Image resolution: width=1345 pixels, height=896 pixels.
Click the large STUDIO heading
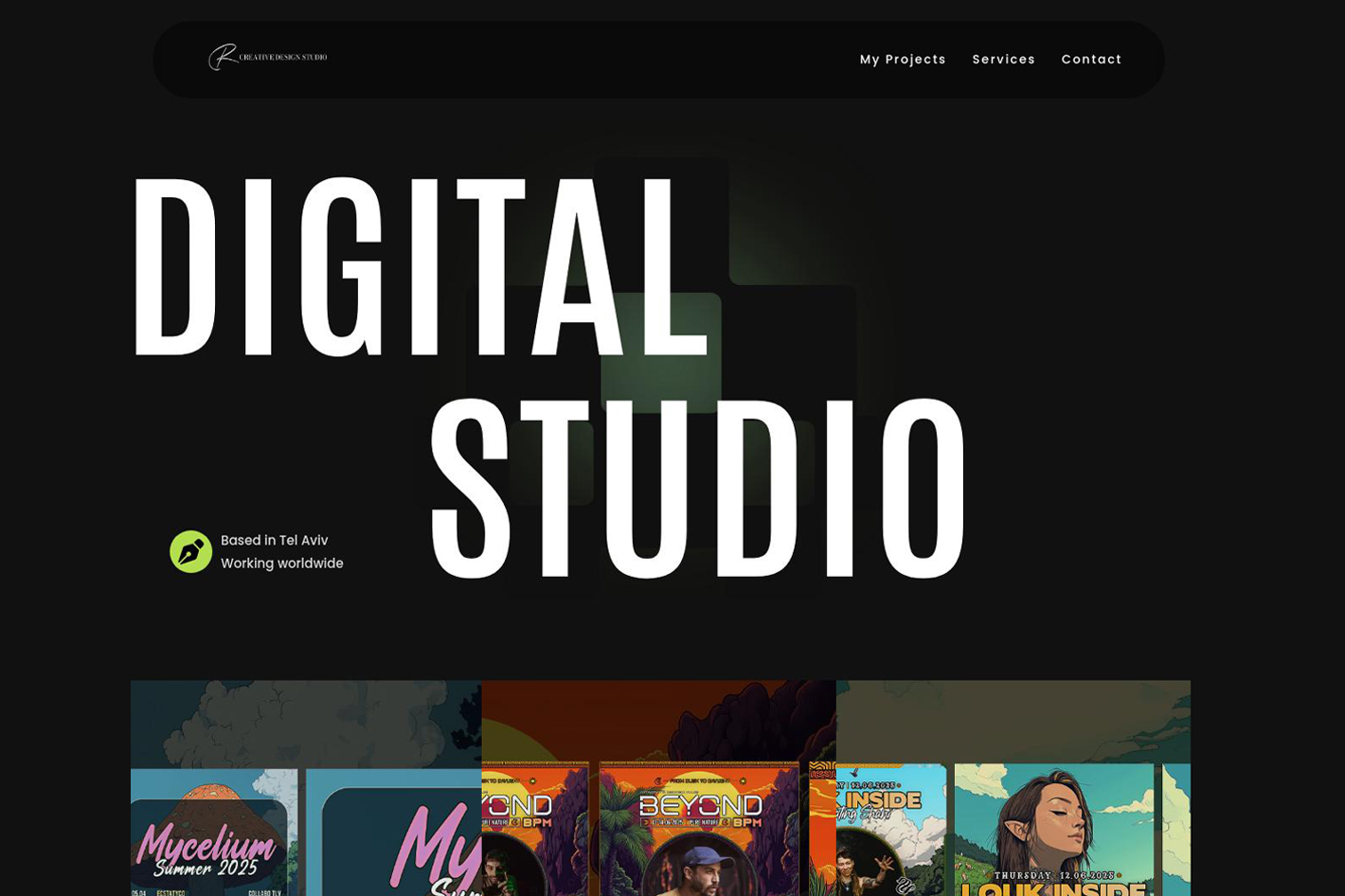pyautogui.click(x=698, y=490)
